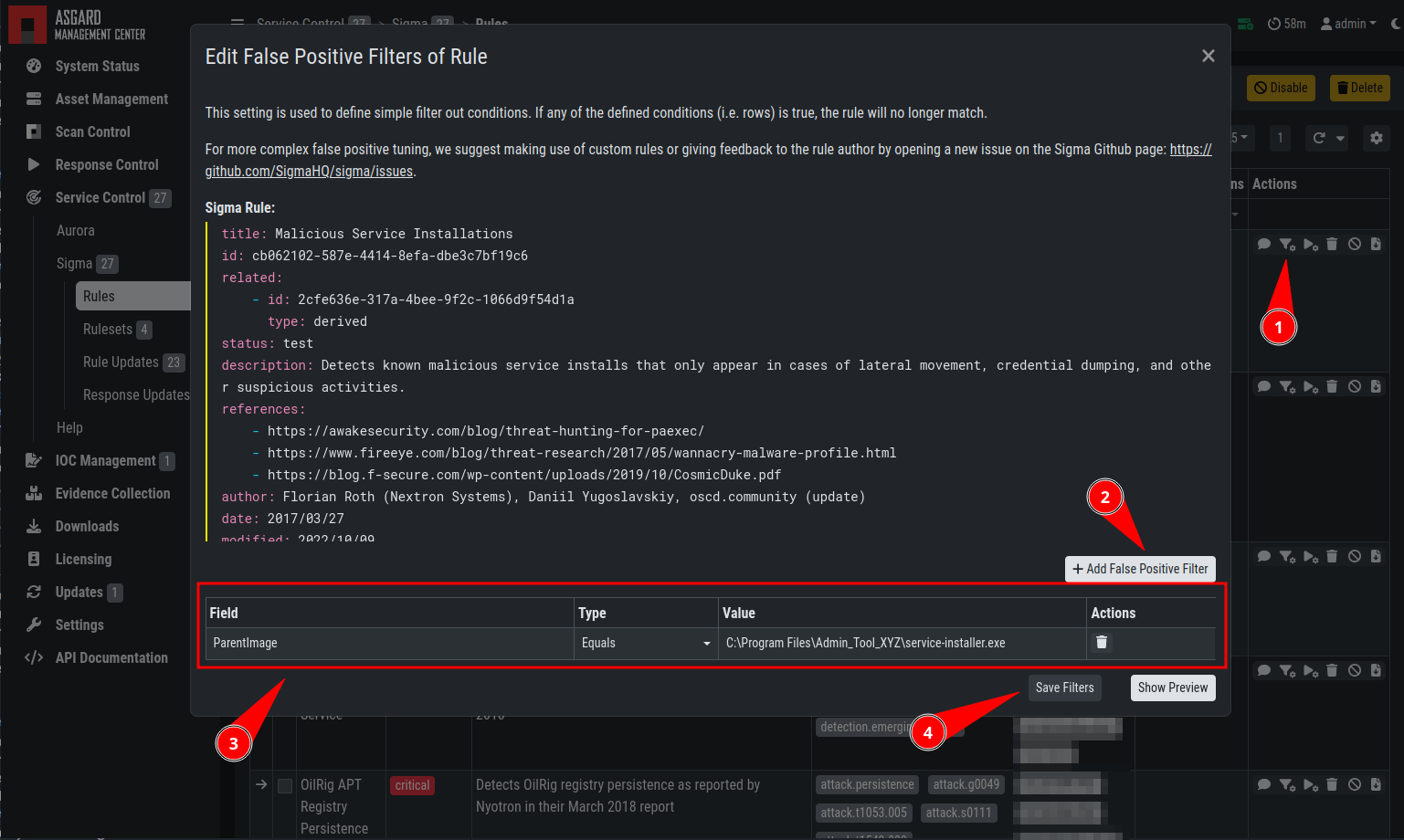
Task: Tick the checkbox for OilRig APT Registry Persistence
Action: [285, 785]
